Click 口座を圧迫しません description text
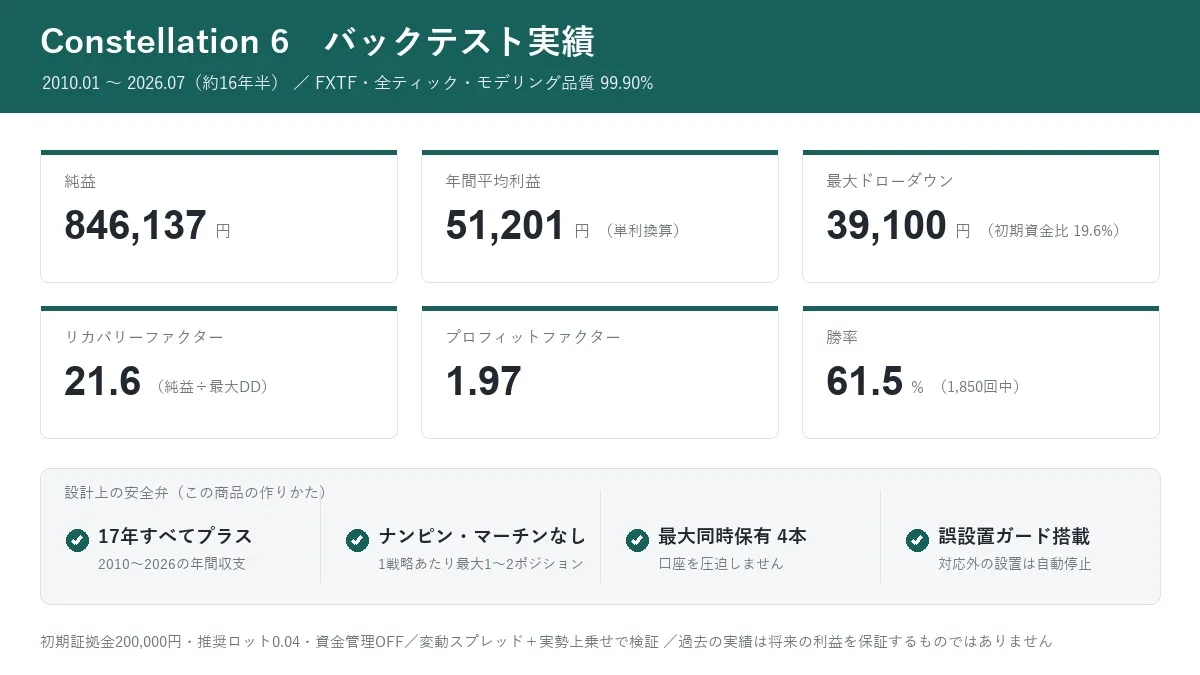This screenshot has height=675, width=1200. pos(720,564)
